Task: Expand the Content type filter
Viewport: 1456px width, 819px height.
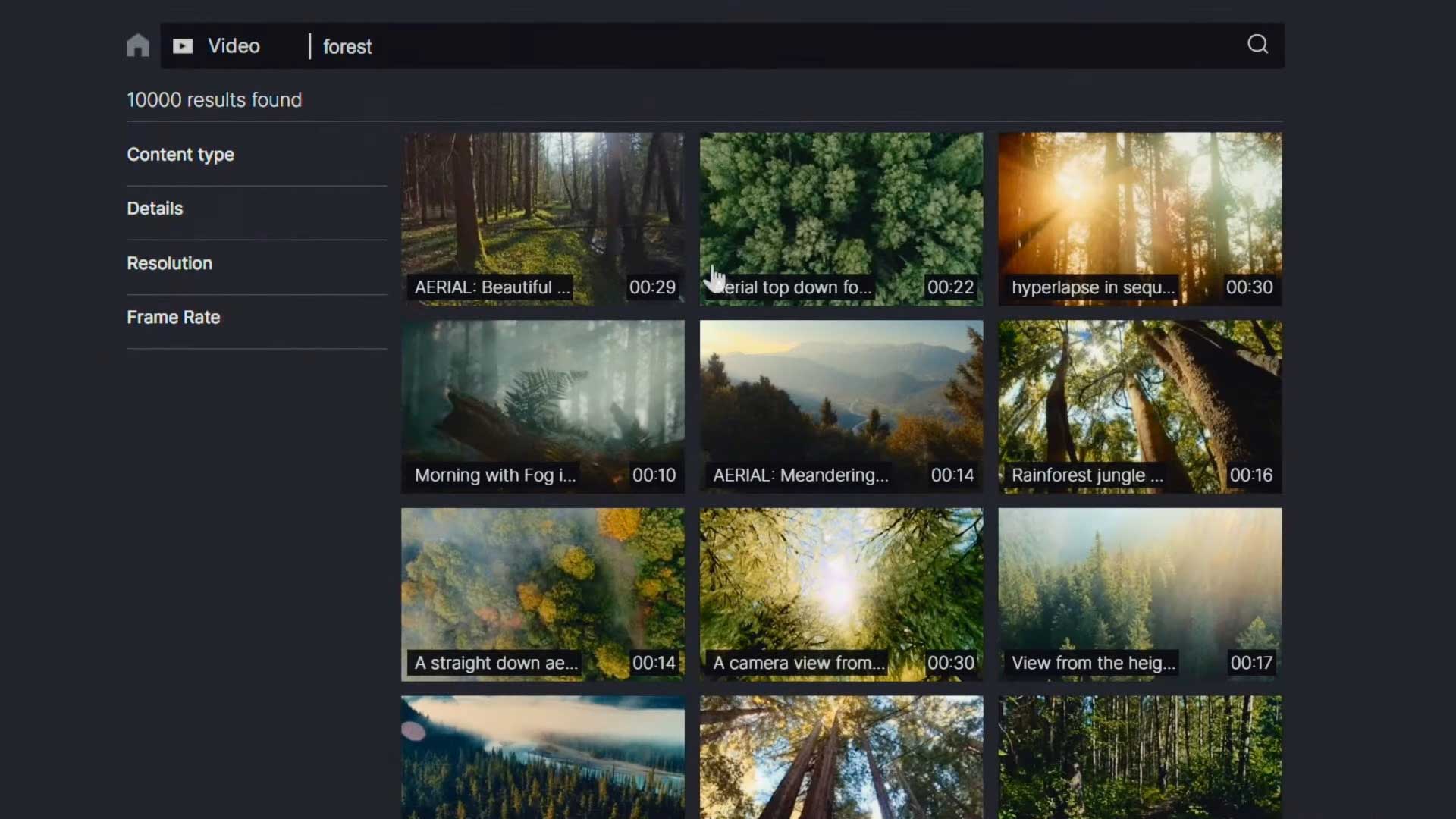Action: [x=180, y=154]
